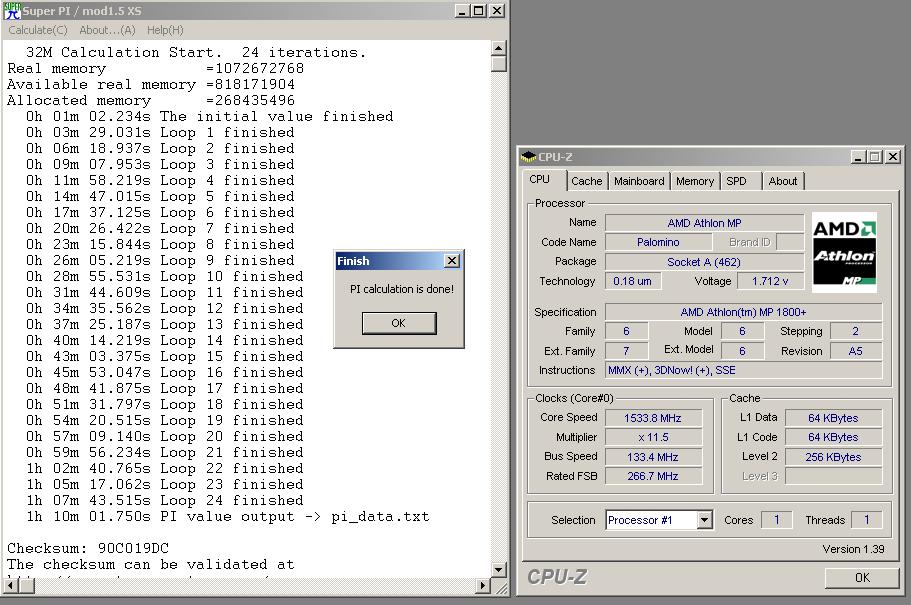Click the 32M Calculation Start line
The width and height of the screenshot is (911, 605).
[196, 52]
